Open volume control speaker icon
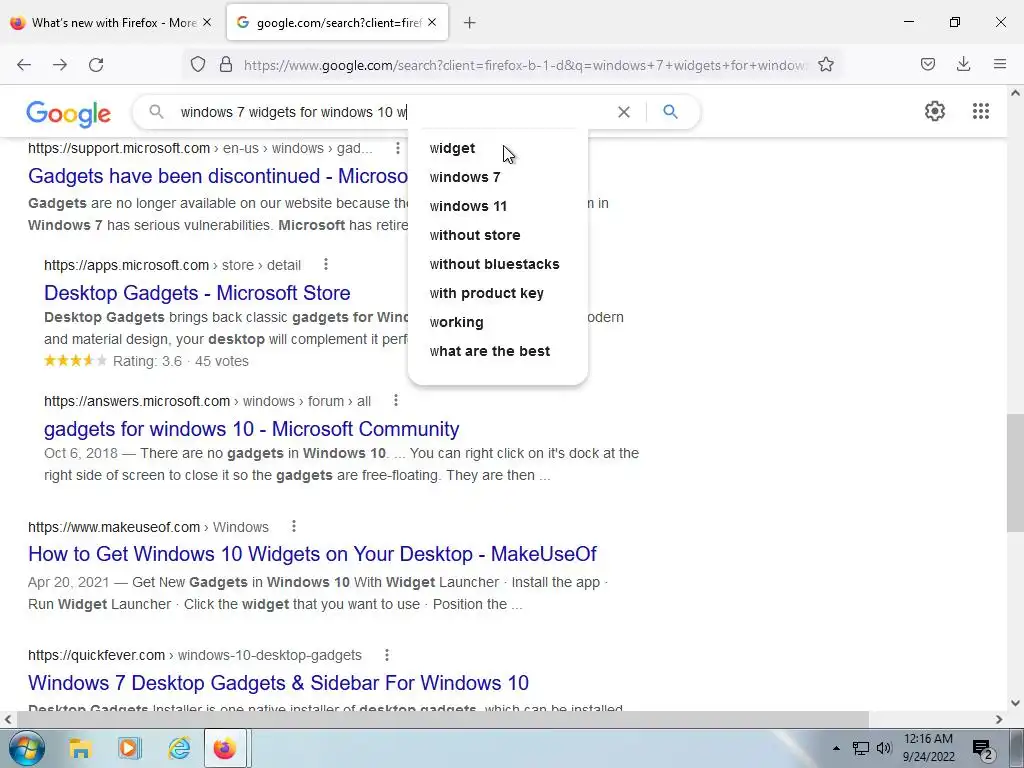1024x768 pixels. (884, 748)
